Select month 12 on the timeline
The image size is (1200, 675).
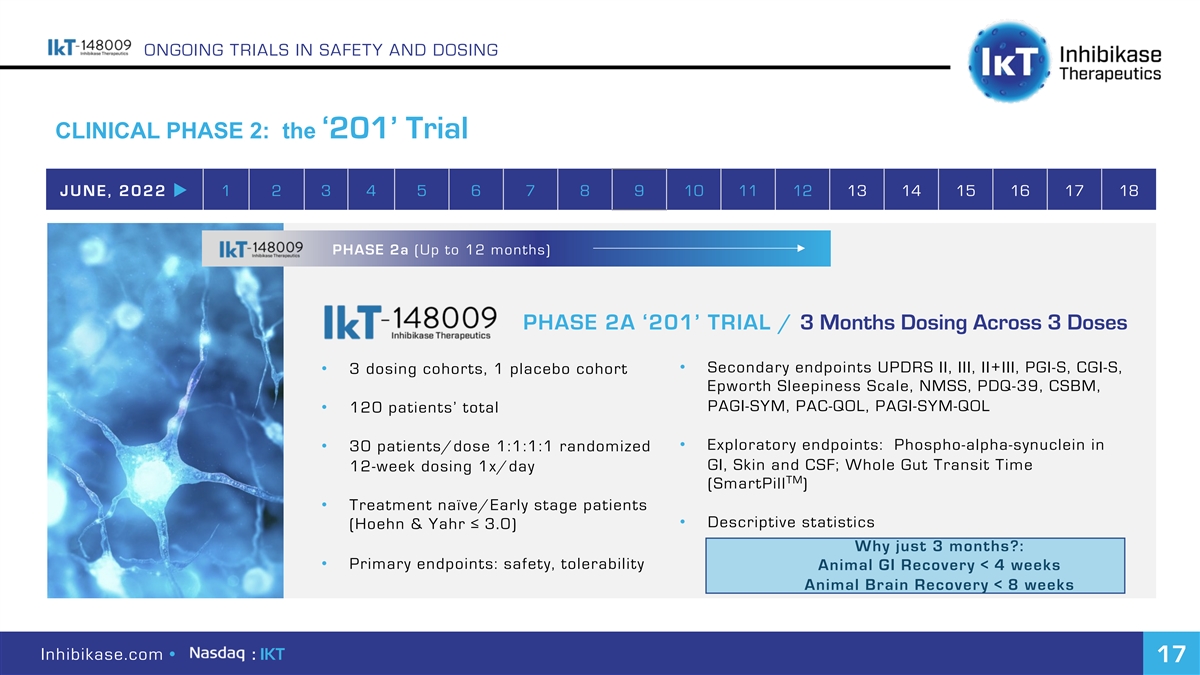click(802, 191)
